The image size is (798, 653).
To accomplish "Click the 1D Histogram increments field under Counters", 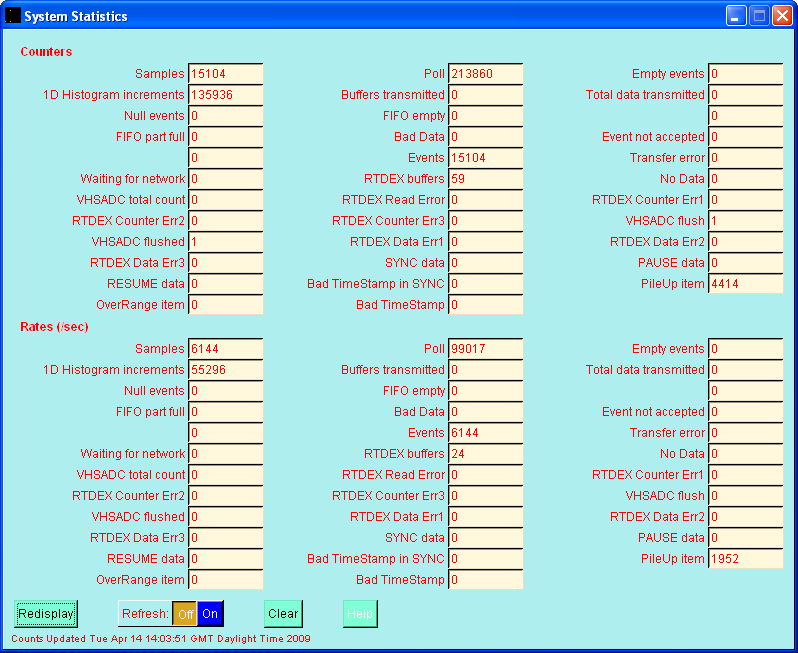I will pyautogui.click(x=225, y=95).
